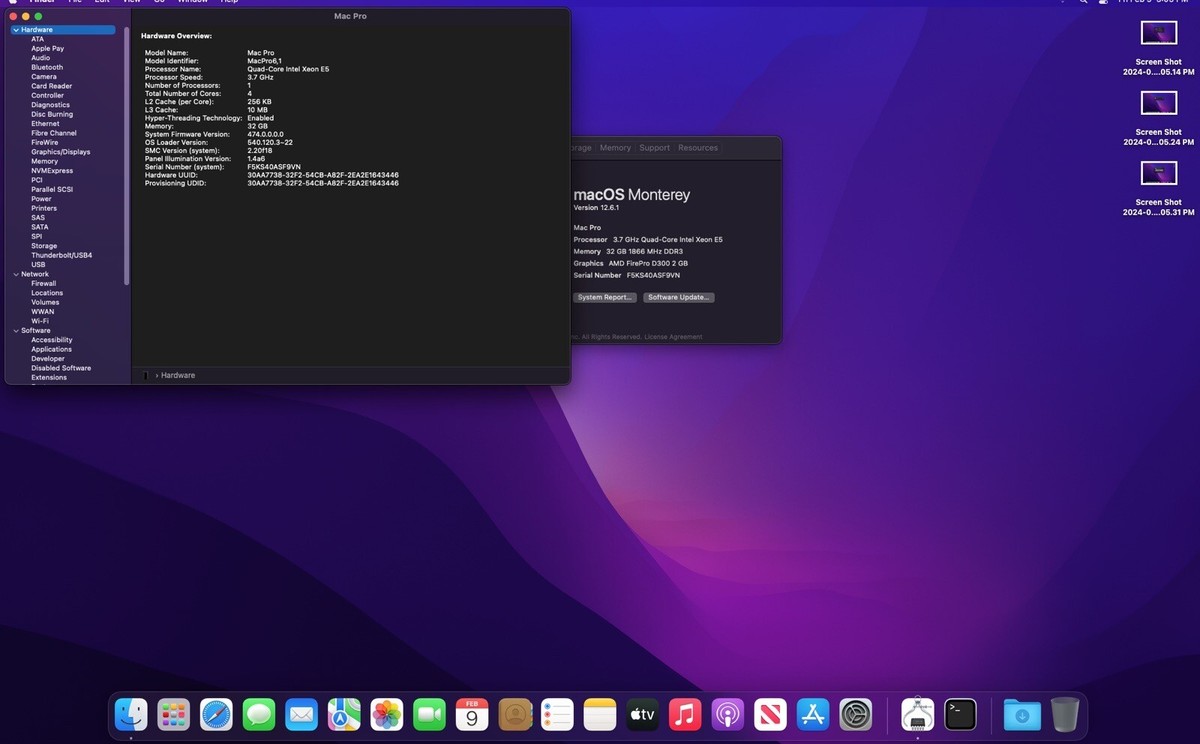
Task: Select Camera in the sidebar
Action: pos(44,77)
